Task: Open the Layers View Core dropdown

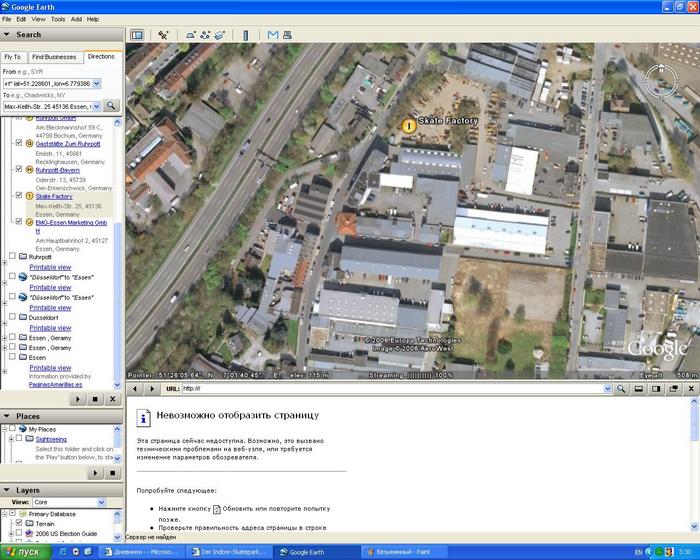Action: 101,502
